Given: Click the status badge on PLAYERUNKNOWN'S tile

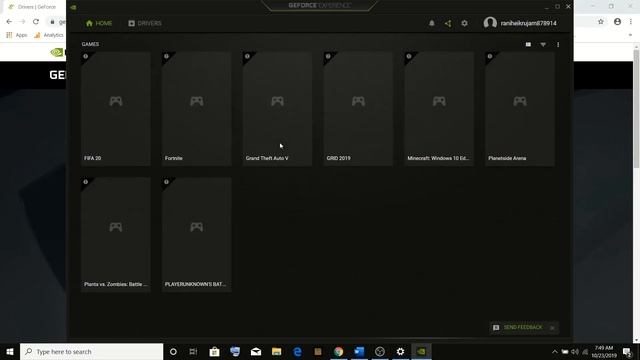Looking at the screenshot, I should point(167,182).
